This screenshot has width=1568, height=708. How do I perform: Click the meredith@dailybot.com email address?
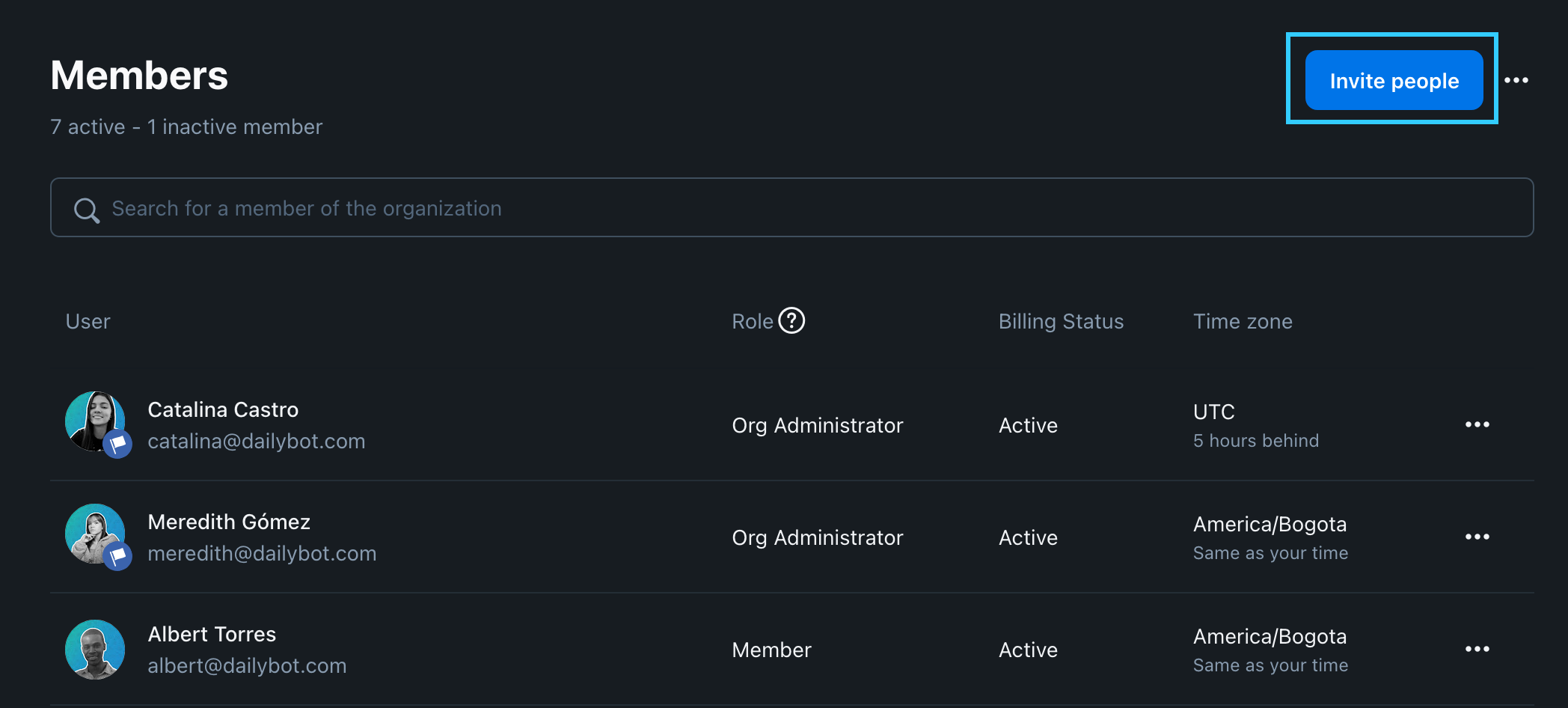262,553
